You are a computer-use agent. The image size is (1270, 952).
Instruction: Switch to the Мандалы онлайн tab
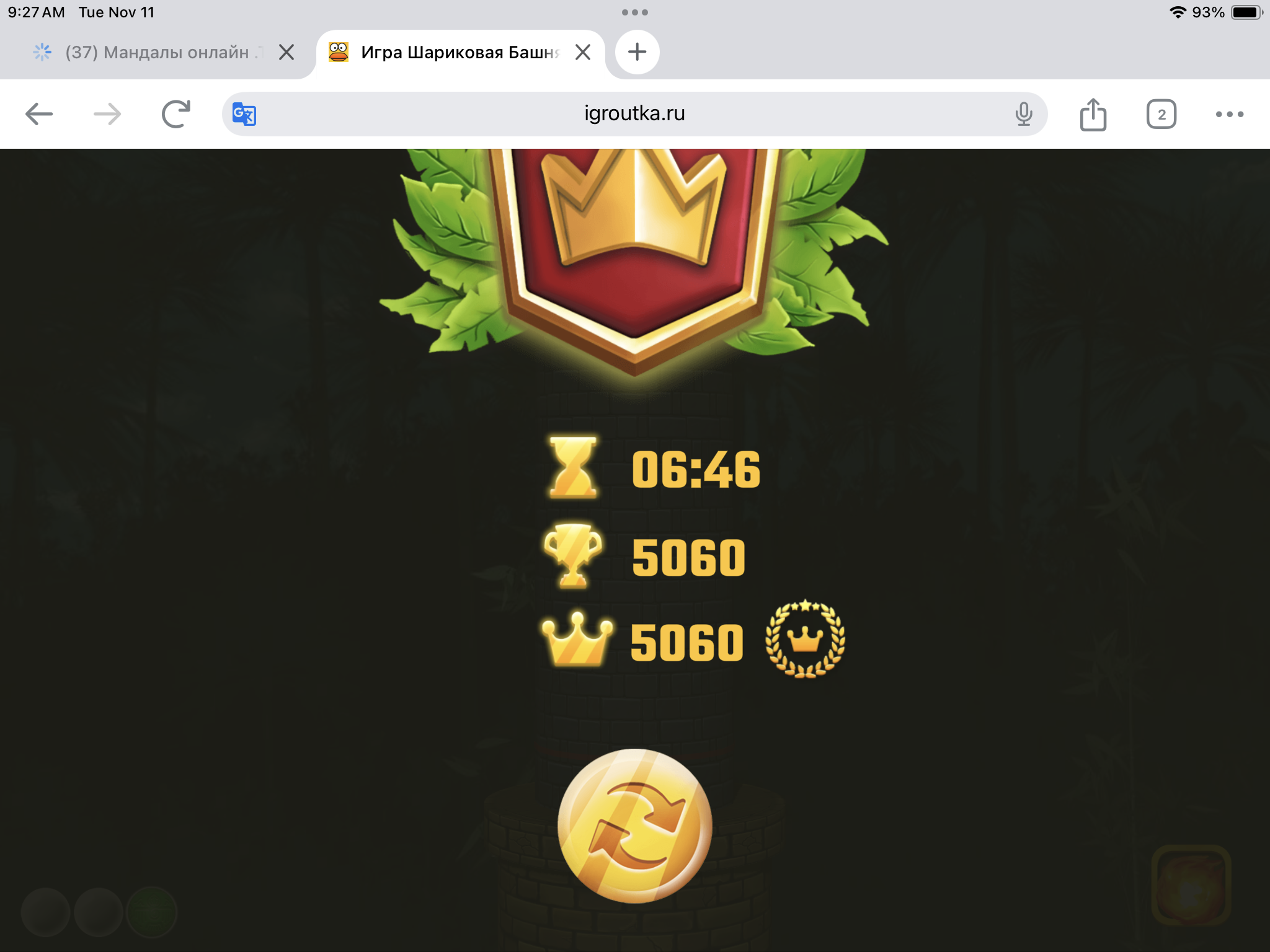(x=149, y=52)
